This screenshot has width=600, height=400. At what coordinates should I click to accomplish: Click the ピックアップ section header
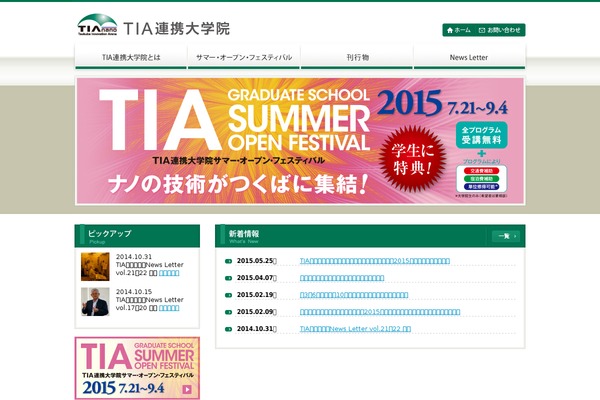[137, 236]
